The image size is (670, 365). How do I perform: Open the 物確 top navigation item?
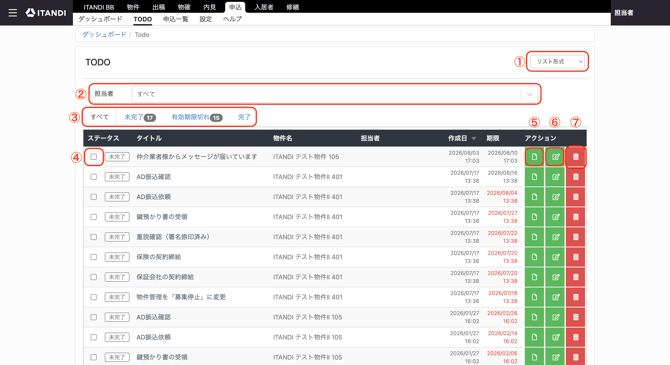pyautogui.click(x=184, y=7)
